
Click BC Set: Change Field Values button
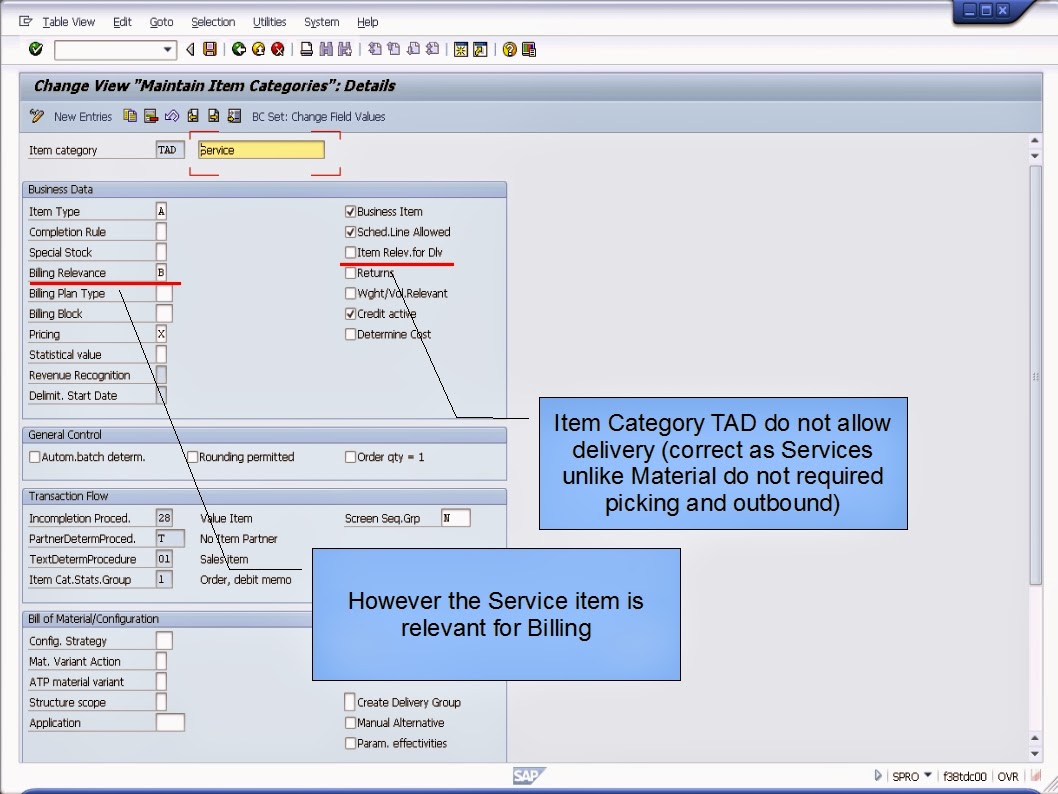[x=318, y=117]
